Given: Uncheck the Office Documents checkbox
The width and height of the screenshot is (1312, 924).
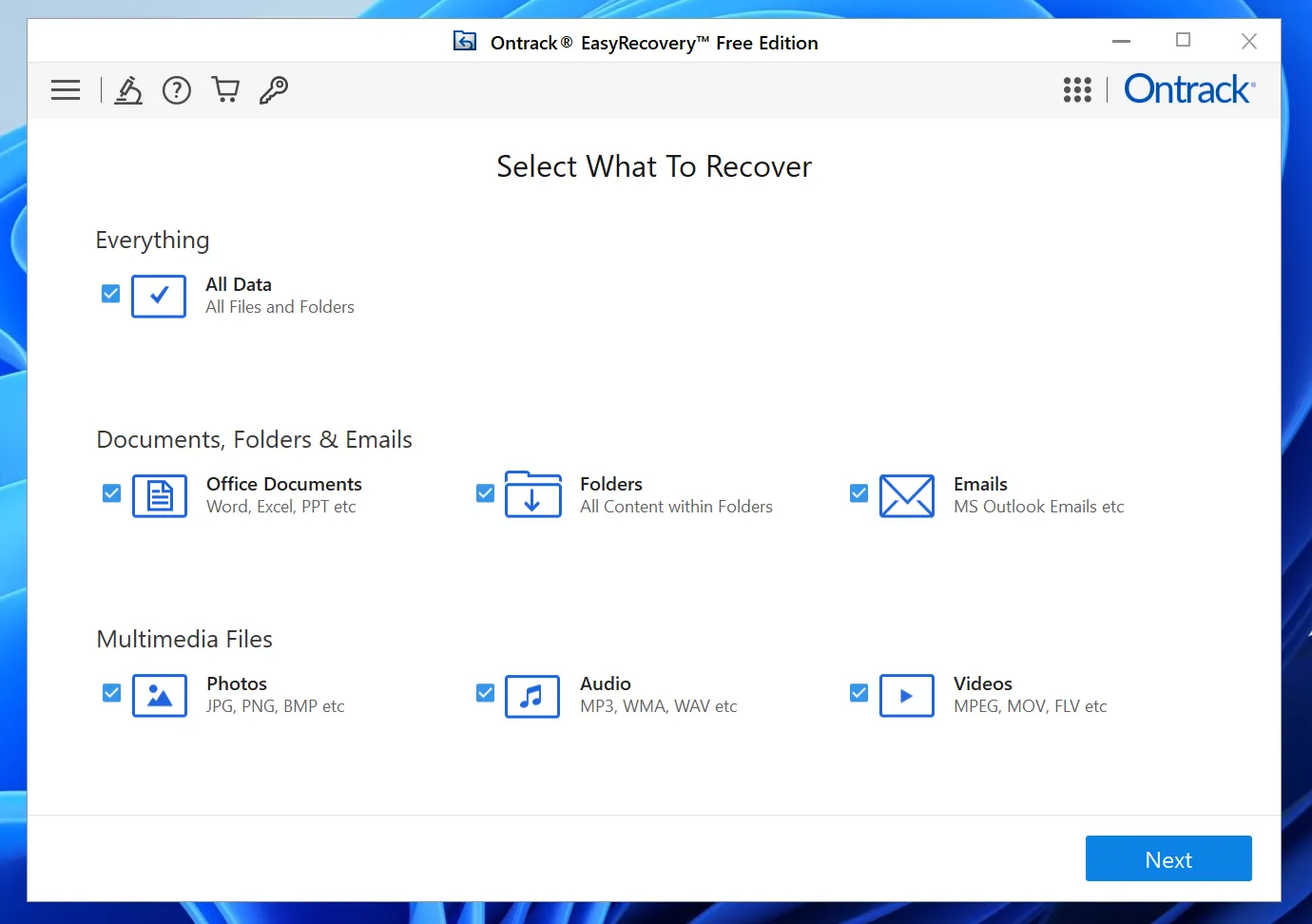Looking at the screenshot, I should pos(112,493).
